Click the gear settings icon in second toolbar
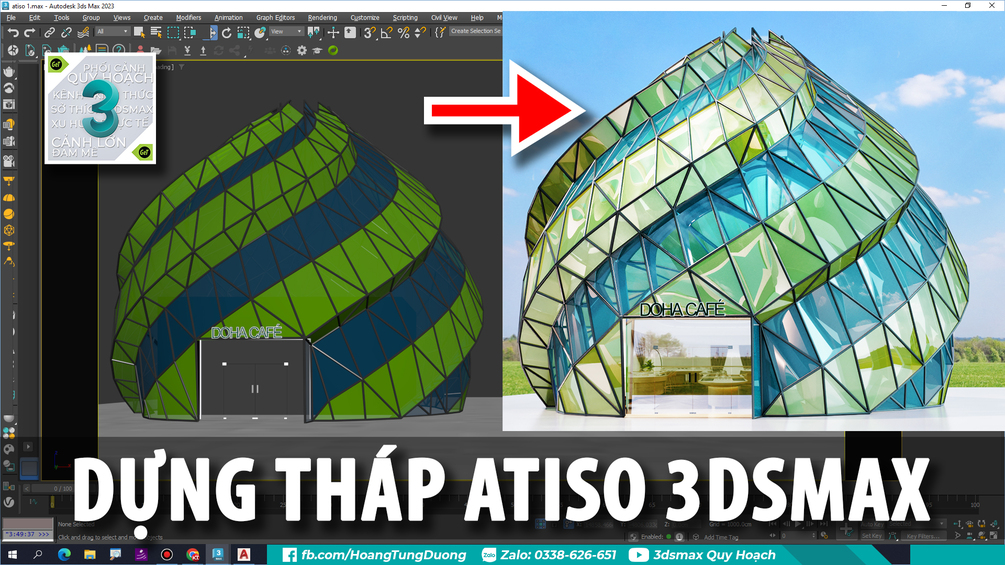Image resolution: width=1005 pixels, height=565 pixels. (302, 50)
